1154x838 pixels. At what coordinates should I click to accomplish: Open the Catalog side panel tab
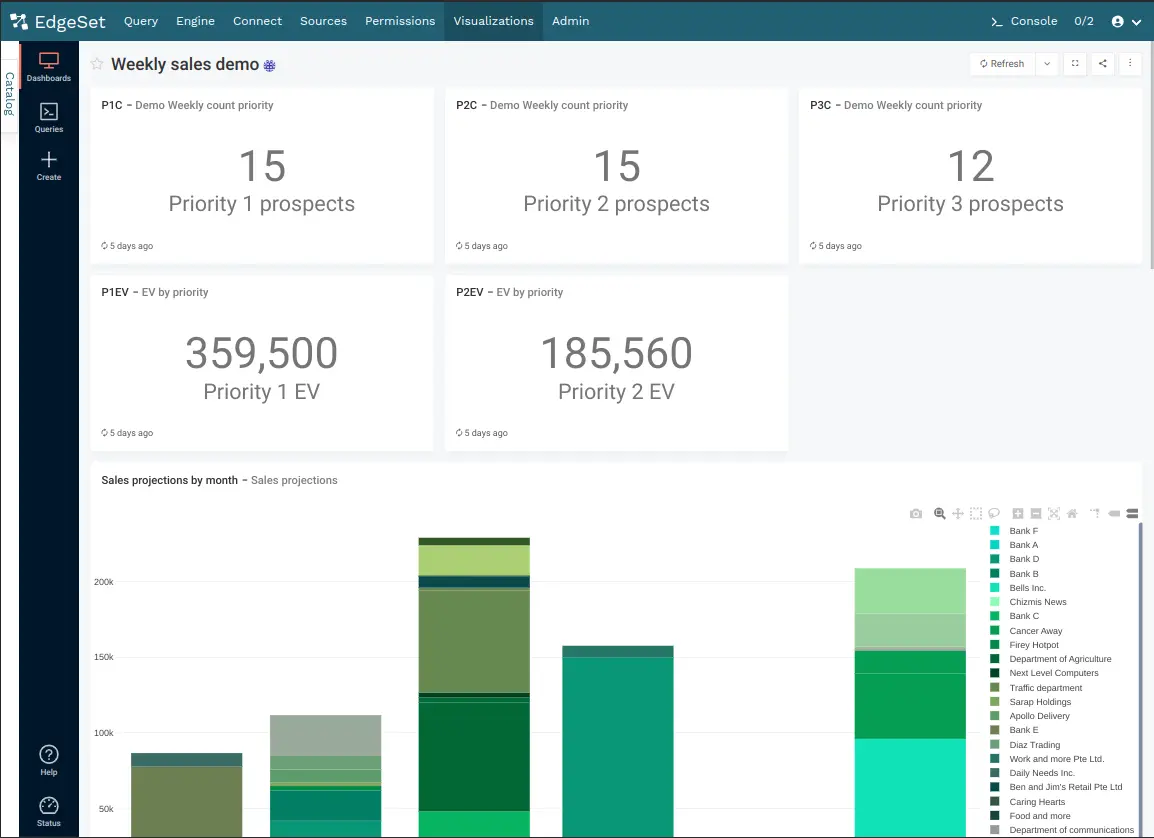coord(9,94)
